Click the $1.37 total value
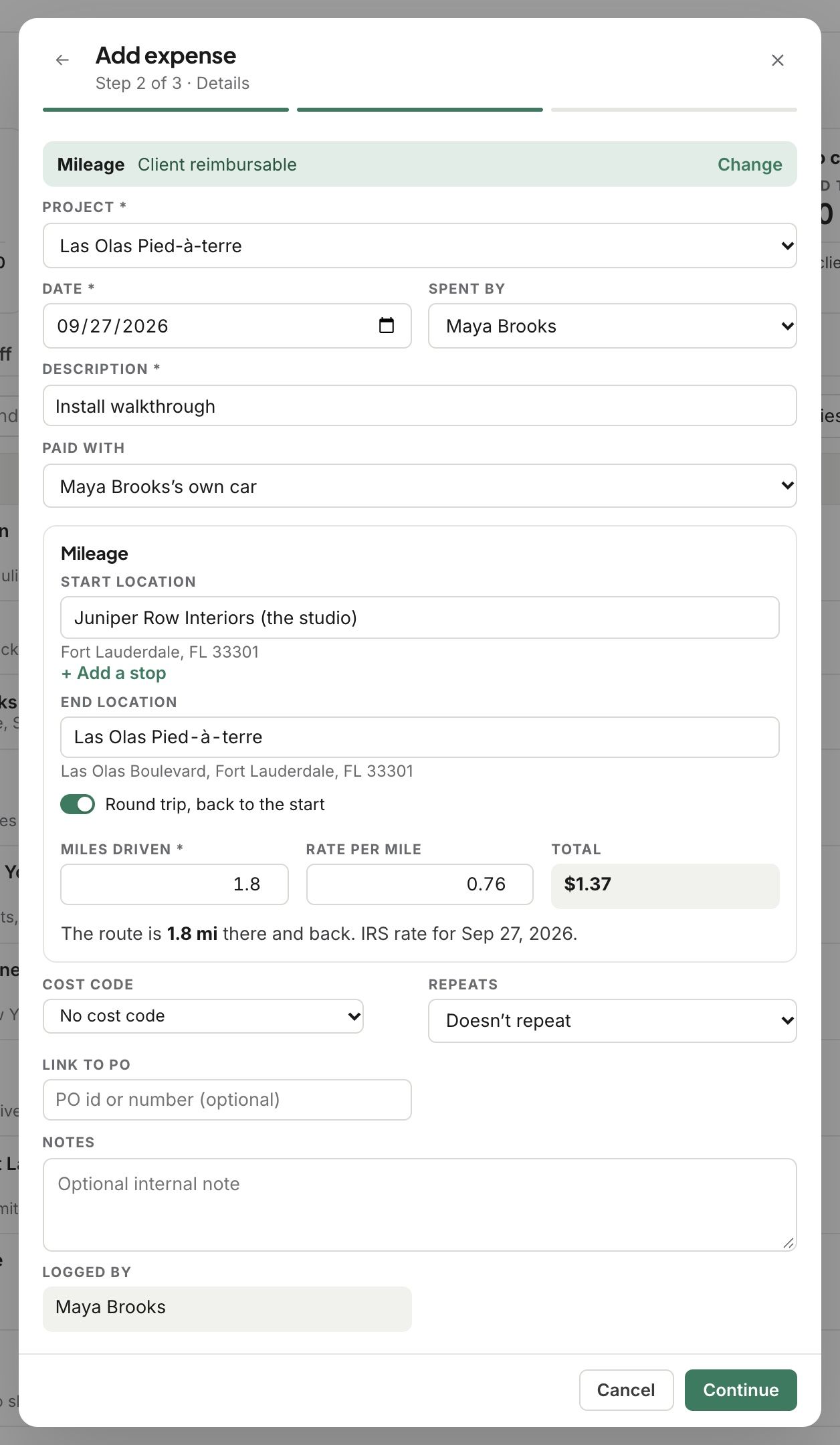Screen dimensions: 840x1445 (x=588, y=884)
